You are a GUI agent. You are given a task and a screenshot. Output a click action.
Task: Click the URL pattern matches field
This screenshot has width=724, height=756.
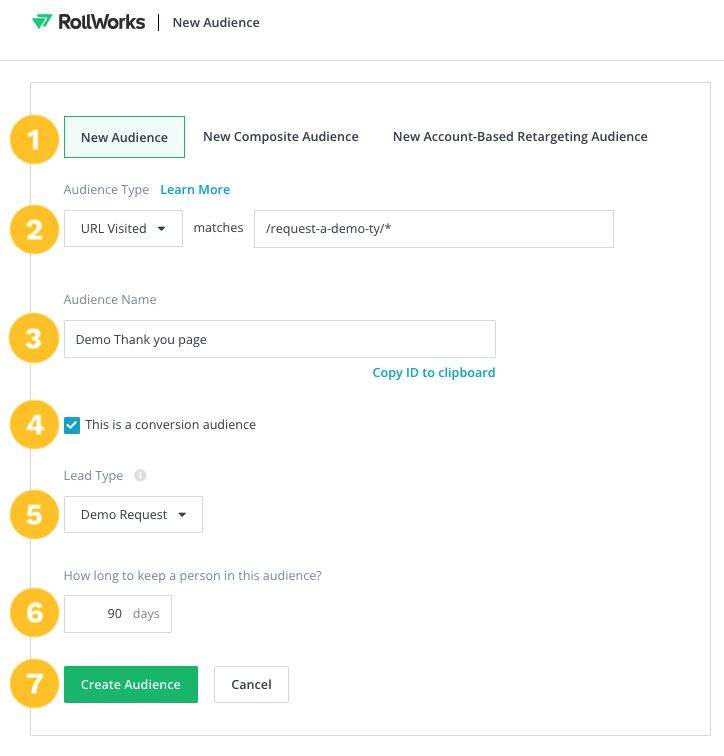coord(434,229)
